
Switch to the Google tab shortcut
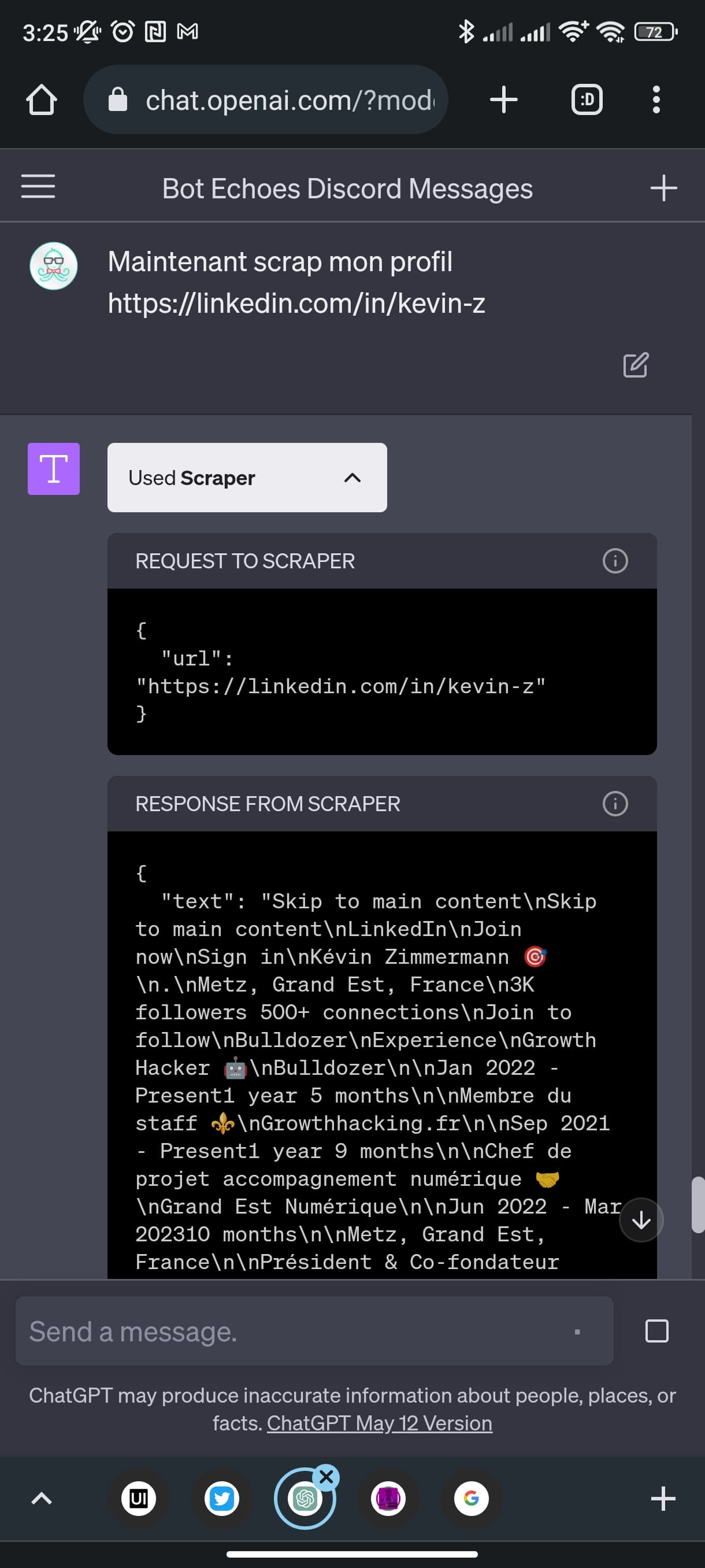click(x=472, y=1499)
